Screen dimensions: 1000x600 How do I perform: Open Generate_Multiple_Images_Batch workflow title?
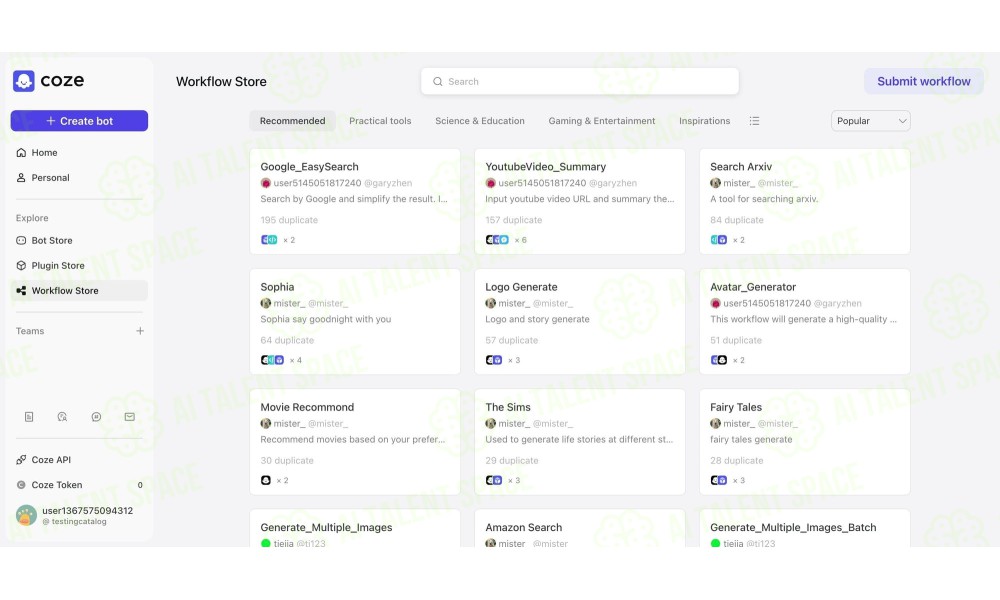pyautogui.click(x=793, y=527)
